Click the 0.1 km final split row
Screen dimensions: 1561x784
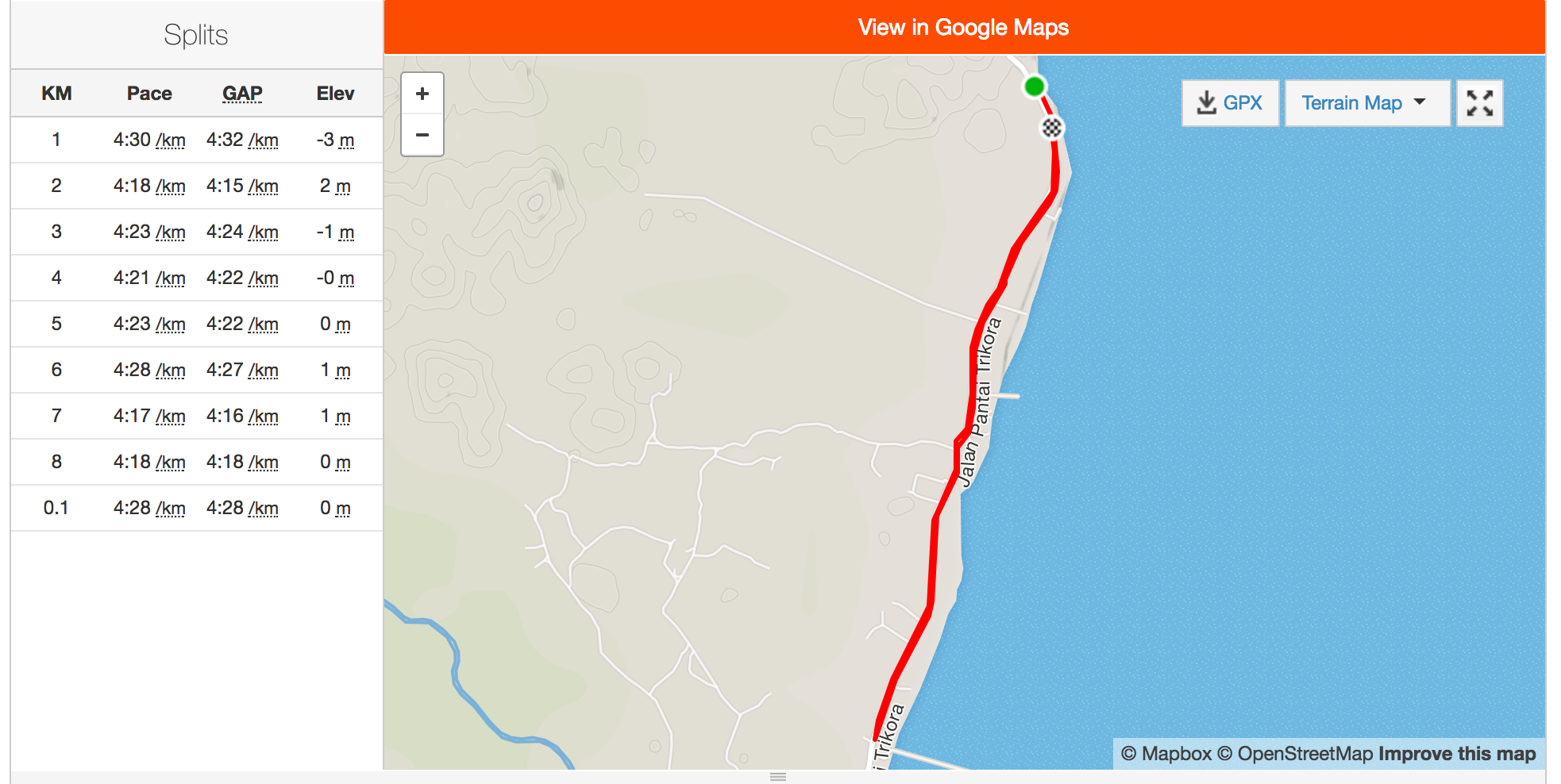coord(197,508)
